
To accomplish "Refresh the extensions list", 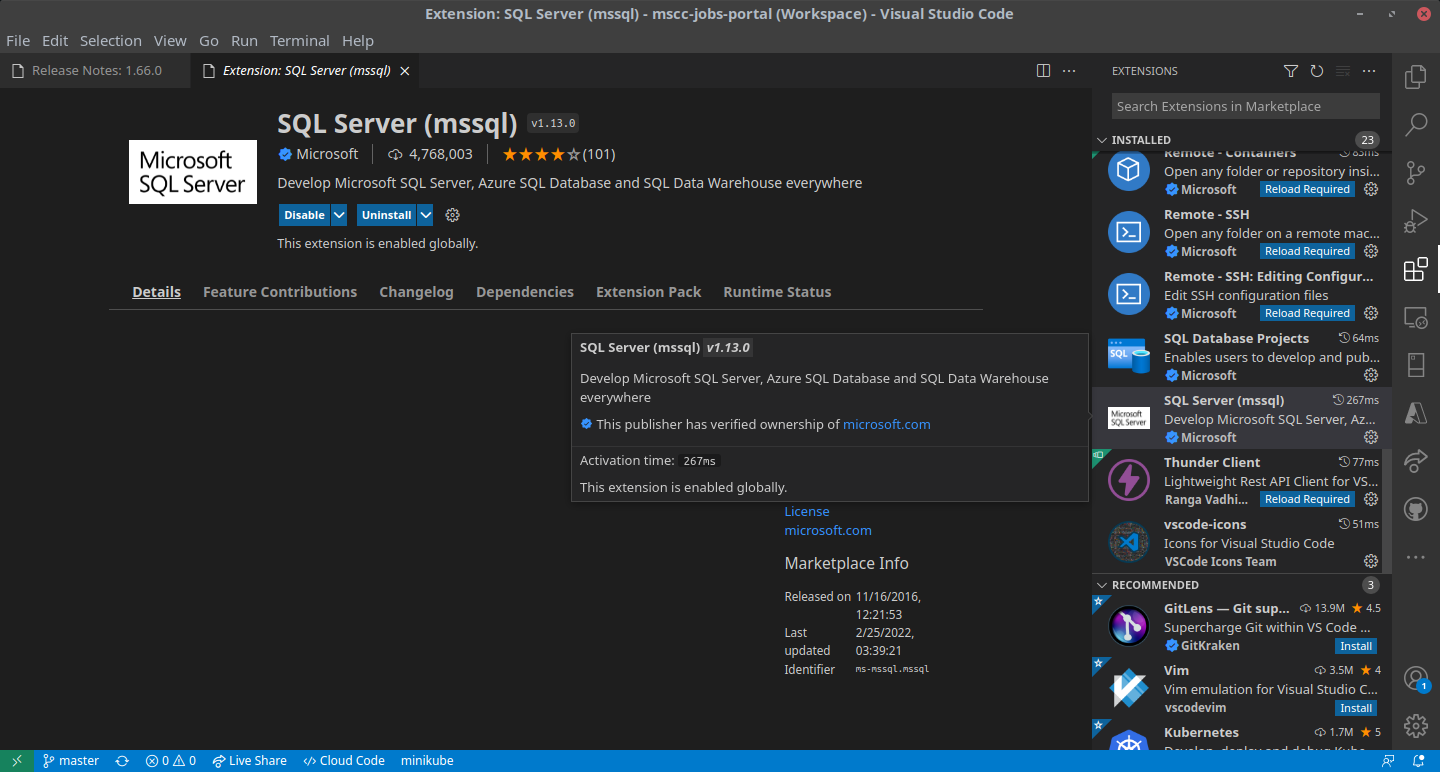I will pyautogui.click(x=1317, y=71).
